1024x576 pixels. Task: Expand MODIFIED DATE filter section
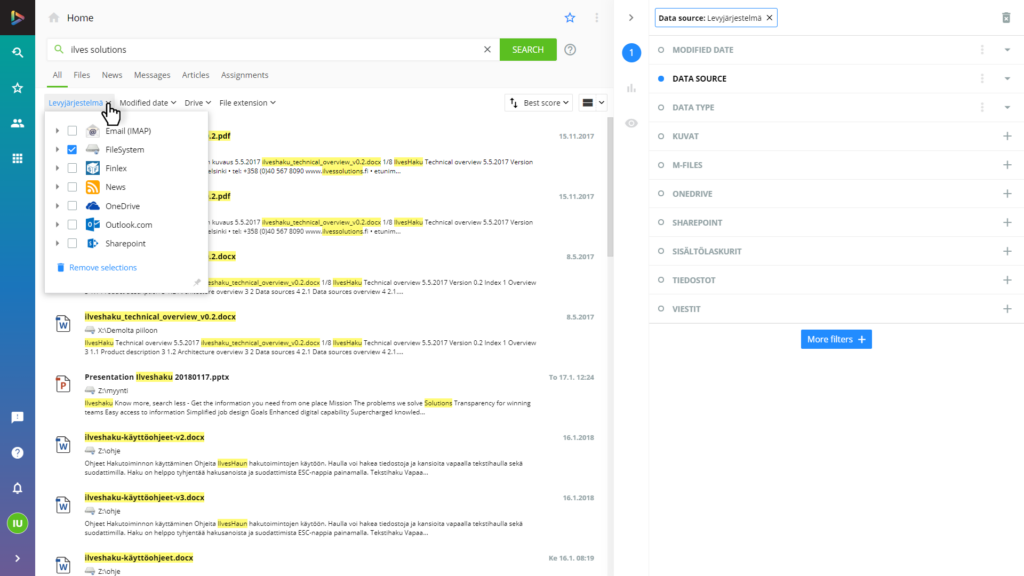(1007, 50)
